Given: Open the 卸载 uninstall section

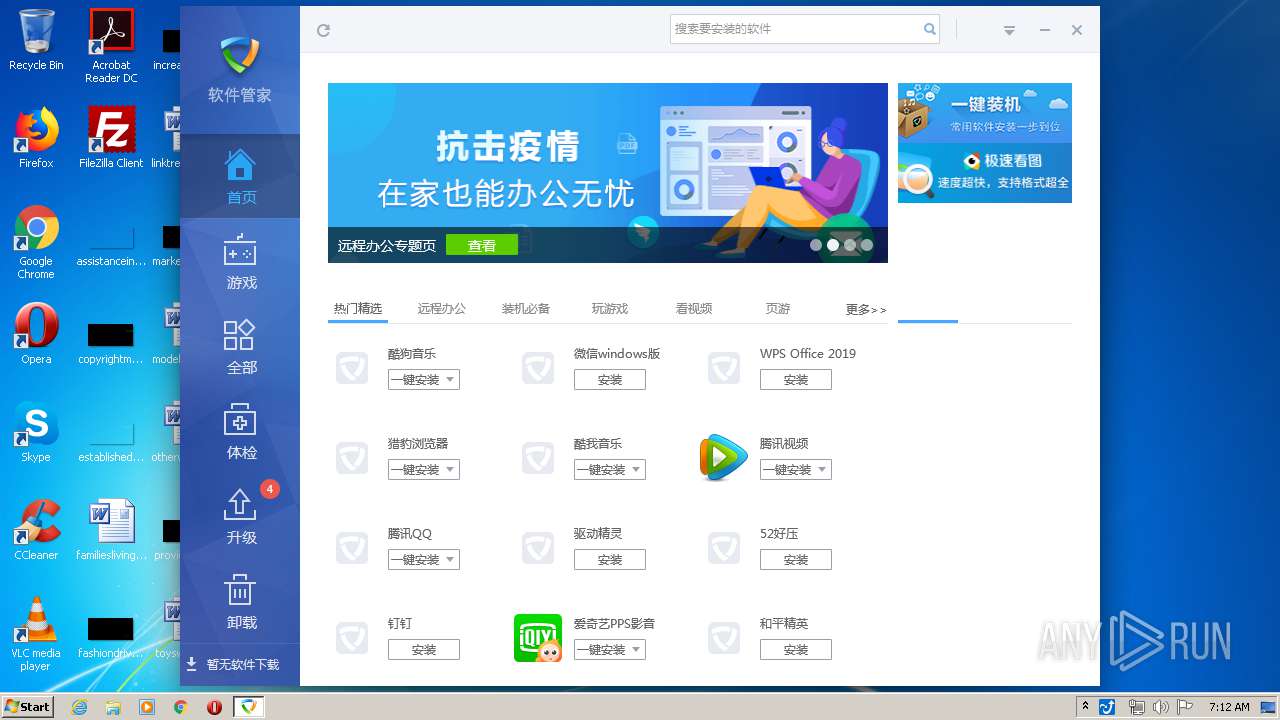Looking at the screenshot, I should (x=240, y=602).
